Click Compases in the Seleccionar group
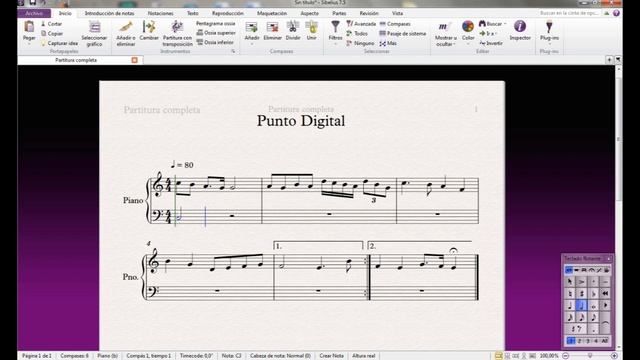640x360 pixels. point(395,24)
